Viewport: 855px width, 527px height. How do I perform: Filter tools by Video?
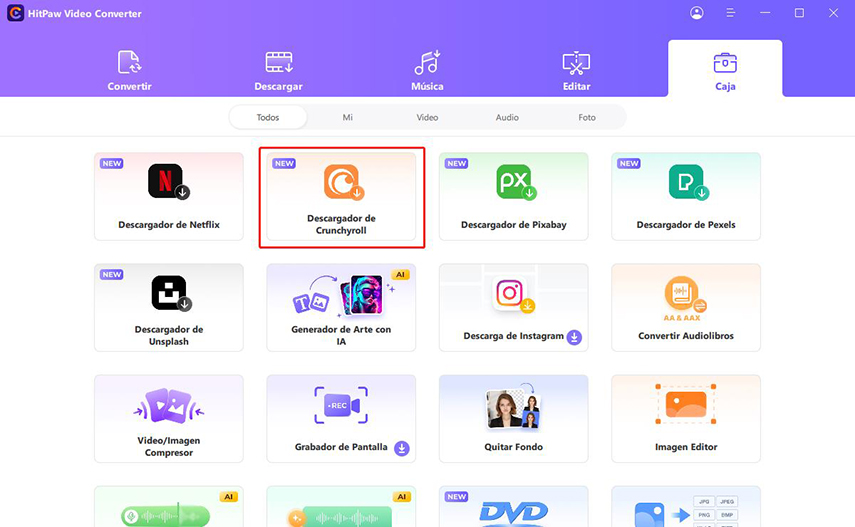coord(427,117)
